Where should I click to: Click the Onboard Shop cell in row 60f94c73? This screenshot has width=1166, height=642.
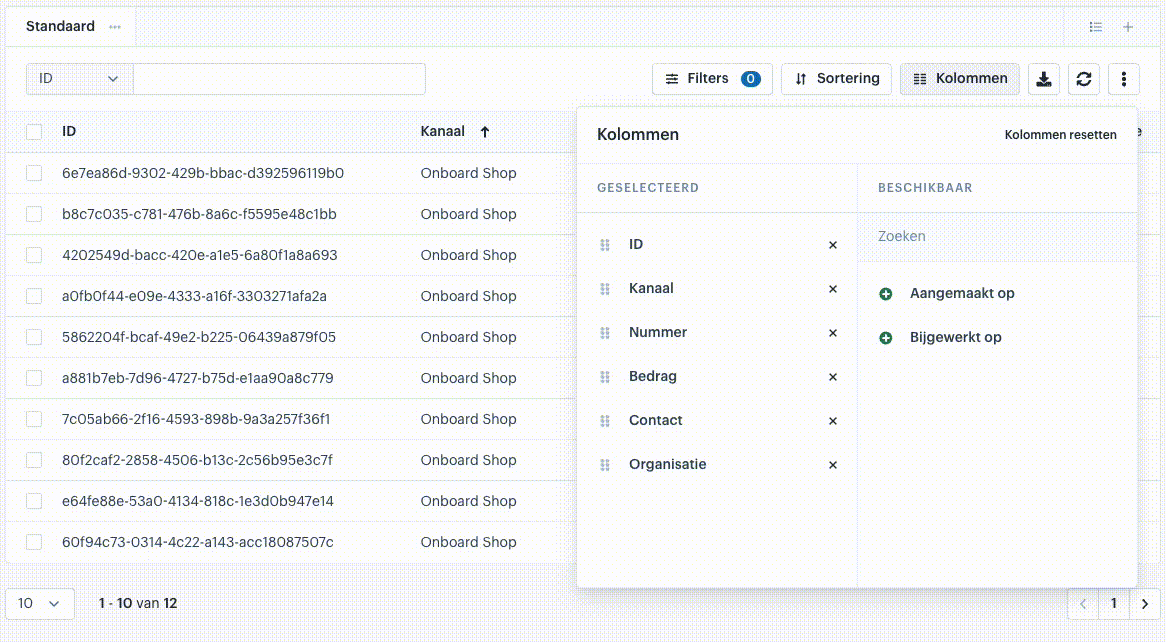[468, 542]
